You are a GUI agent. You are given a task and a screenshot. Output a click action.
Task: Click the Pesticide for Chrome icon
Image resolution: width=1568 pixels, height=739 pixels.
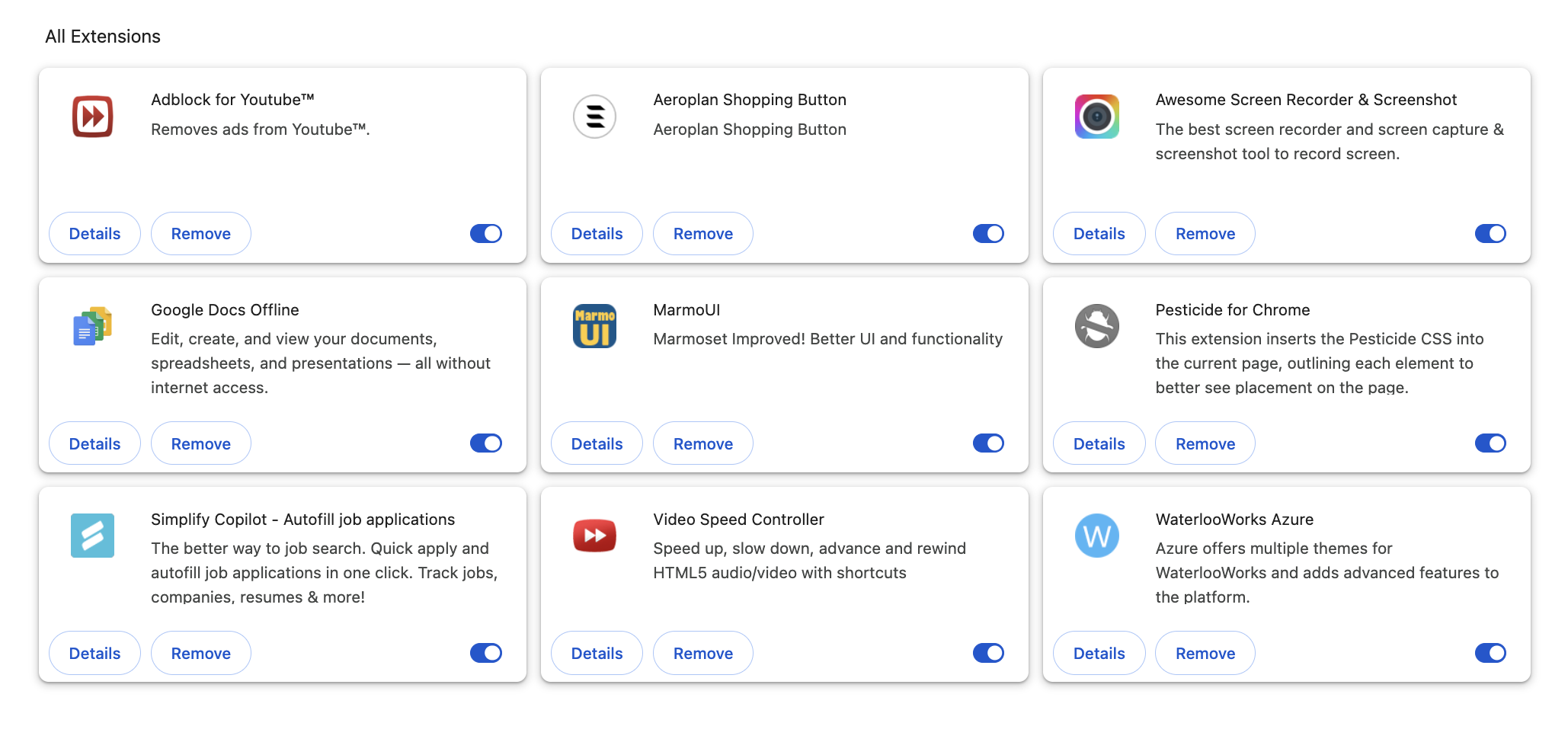coord(1096,326)
